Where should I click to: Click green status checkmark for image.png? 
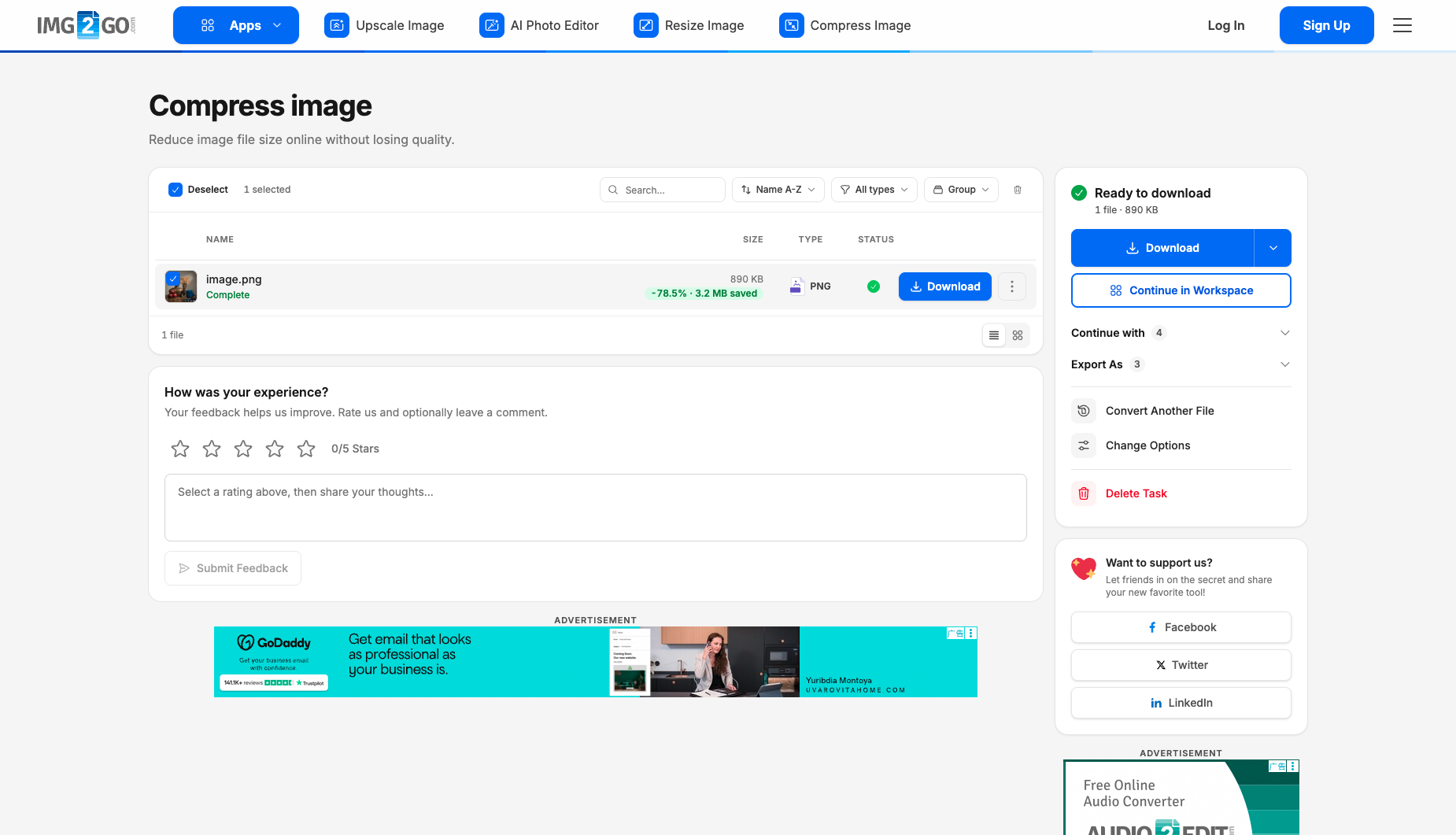click(x=874, y=286)
